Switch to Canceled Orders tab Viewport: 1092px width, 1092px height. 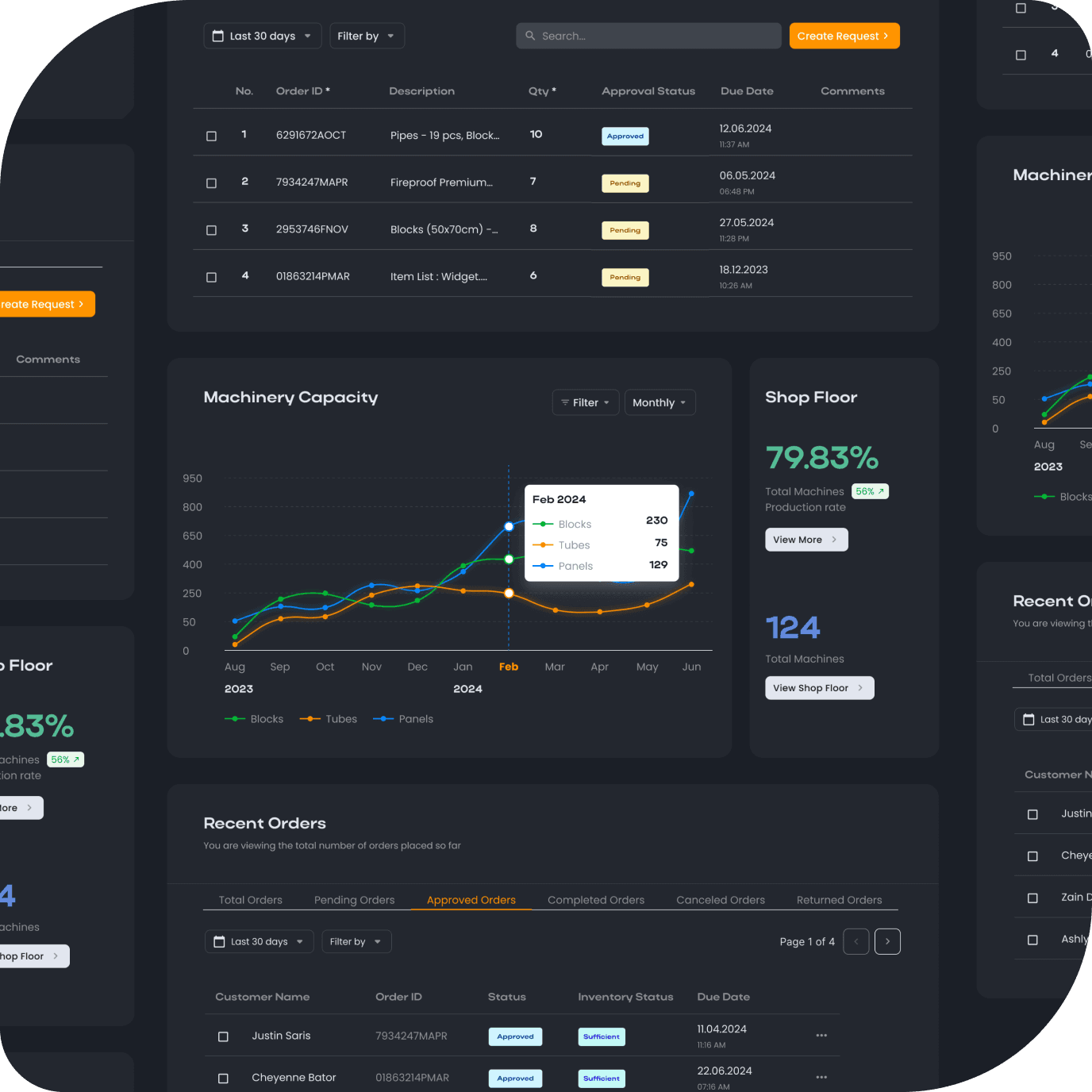721,900
